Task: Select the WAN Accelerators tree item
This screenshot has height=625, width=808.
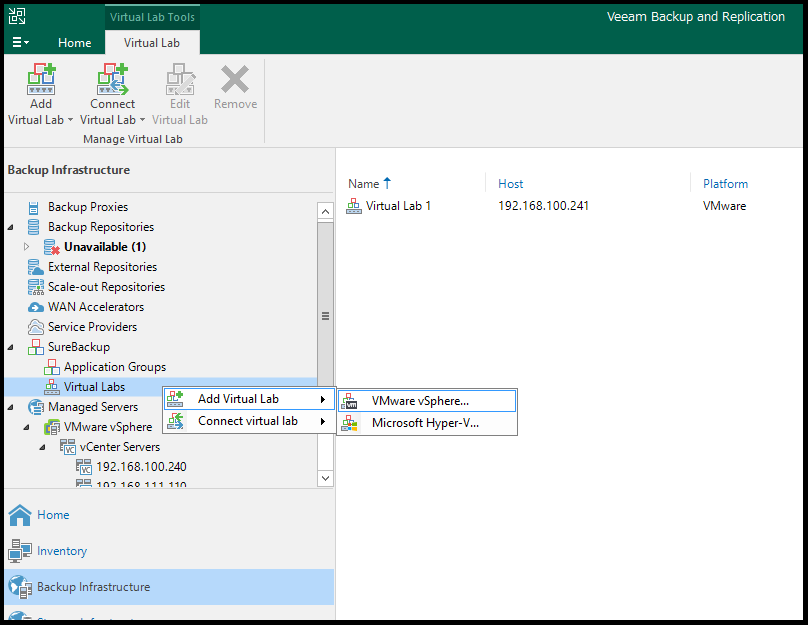Action: point(96,307)
